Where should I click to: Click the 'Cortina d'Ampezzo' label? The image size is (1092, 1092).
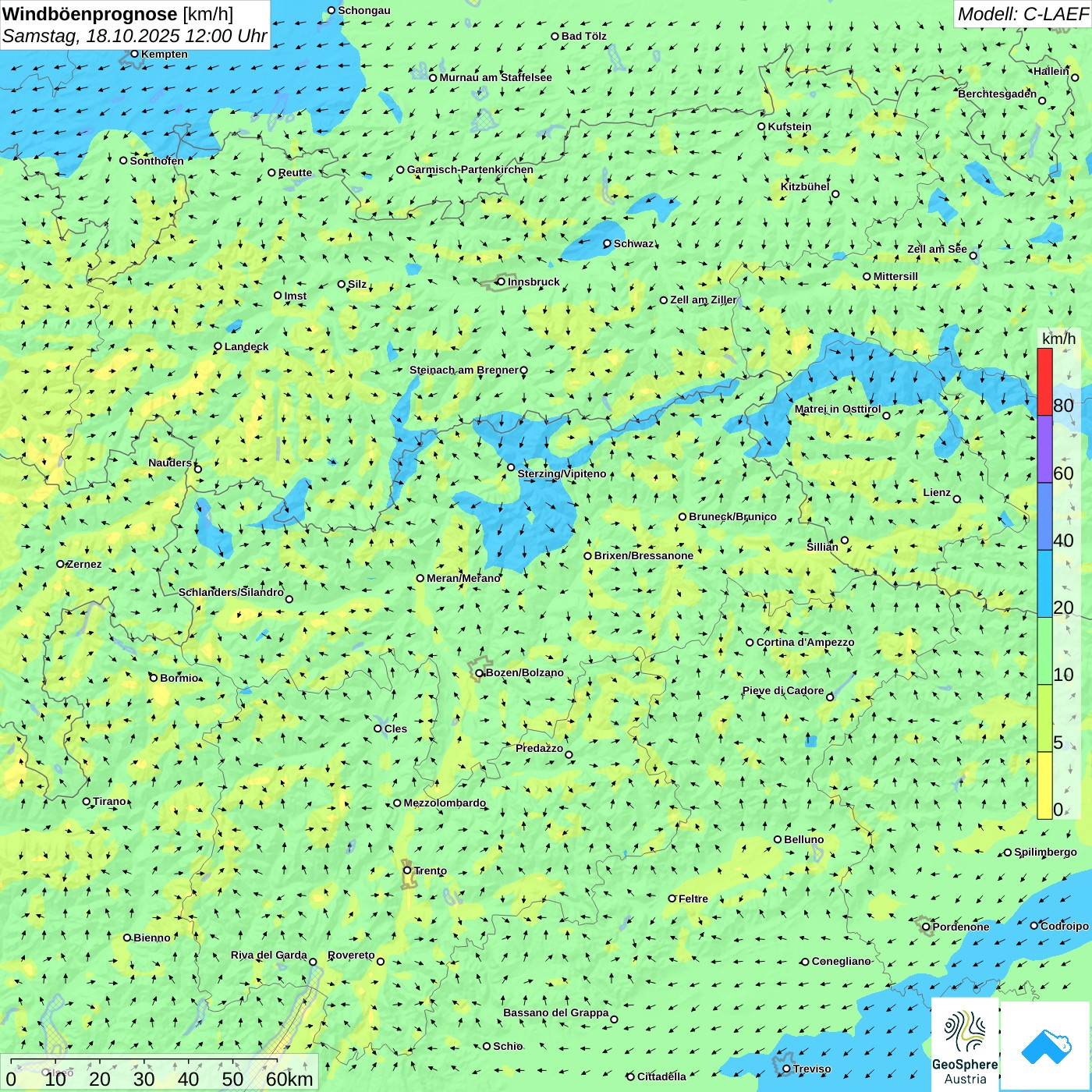coord(805,642)
